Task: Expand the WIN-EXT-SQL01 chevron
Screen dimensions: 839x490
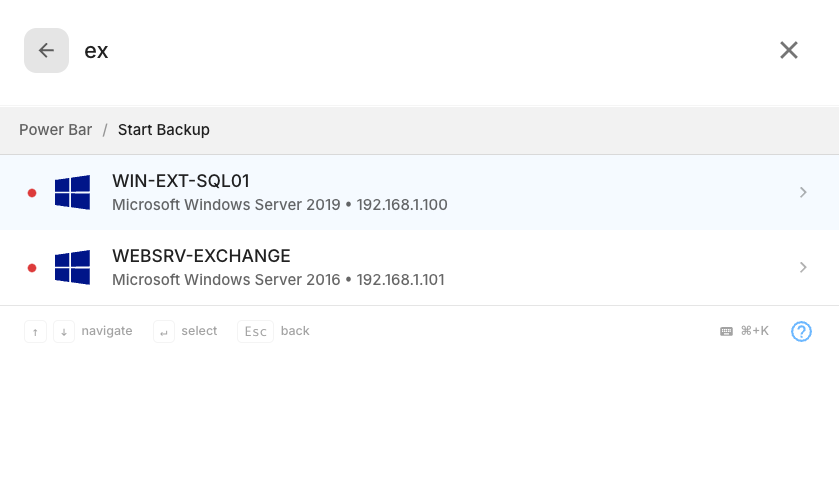Action: tap(803, 192)
